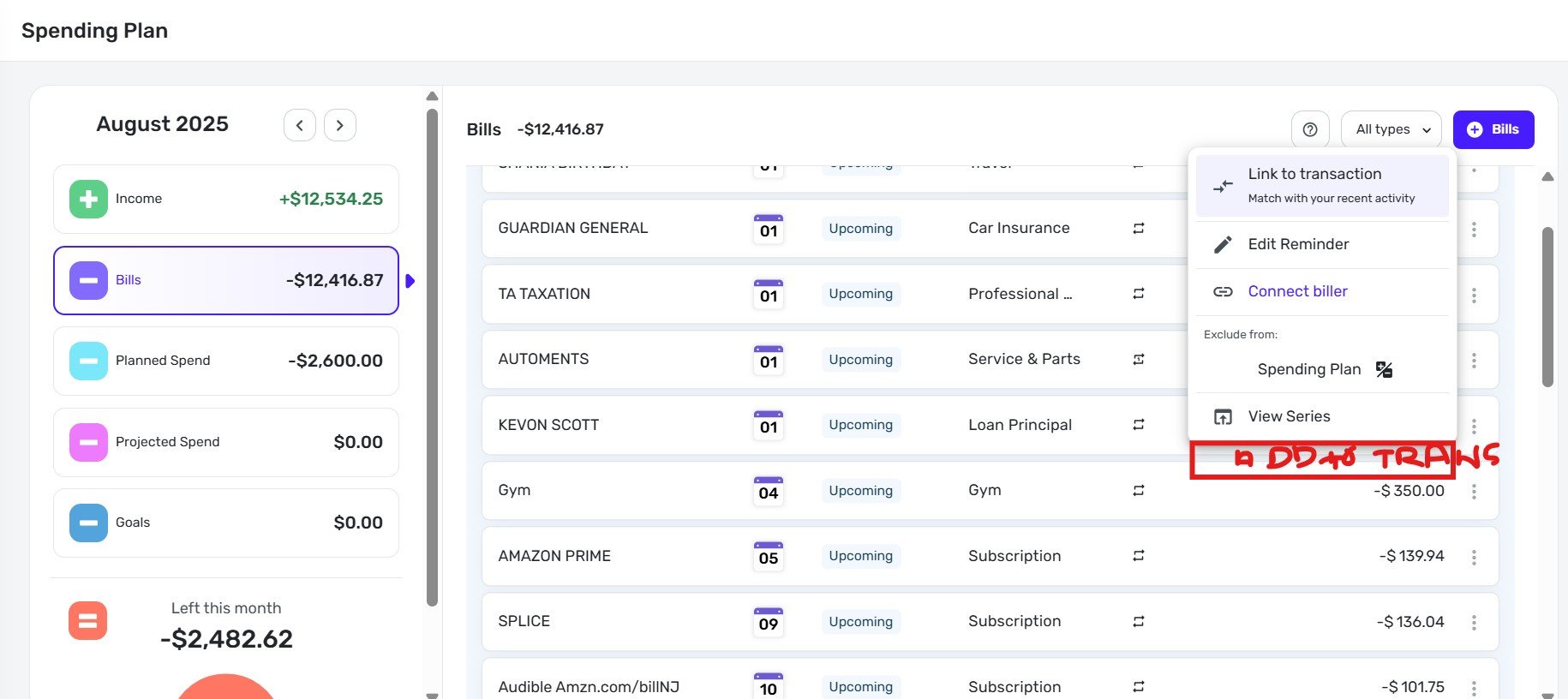
Task: Click the recurring icon on AUTOMENTS row
Action: (1139, 360)
